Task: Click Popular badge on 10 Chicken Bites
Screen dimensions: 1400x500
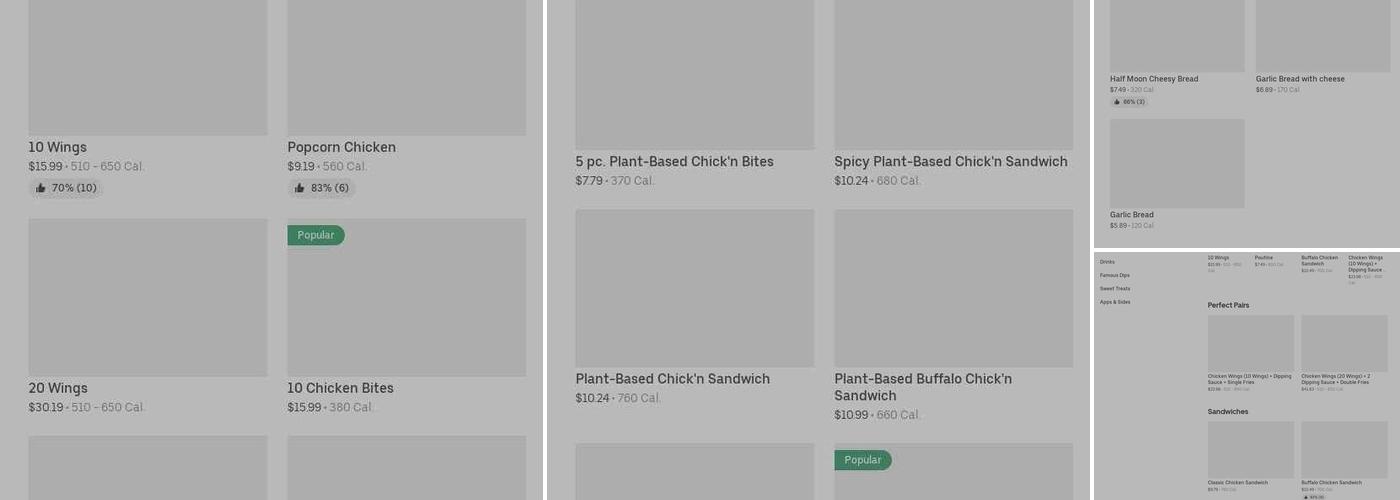Action: coord(316,235)
